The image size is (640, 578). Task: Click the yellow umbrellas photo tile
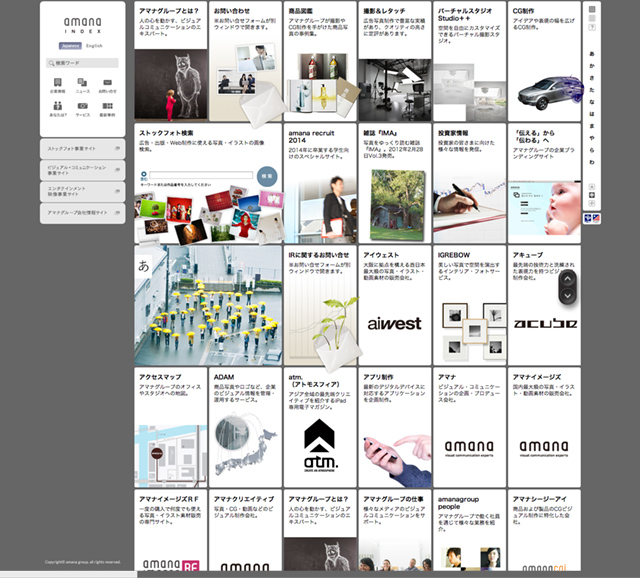click(x=208, y=305)
